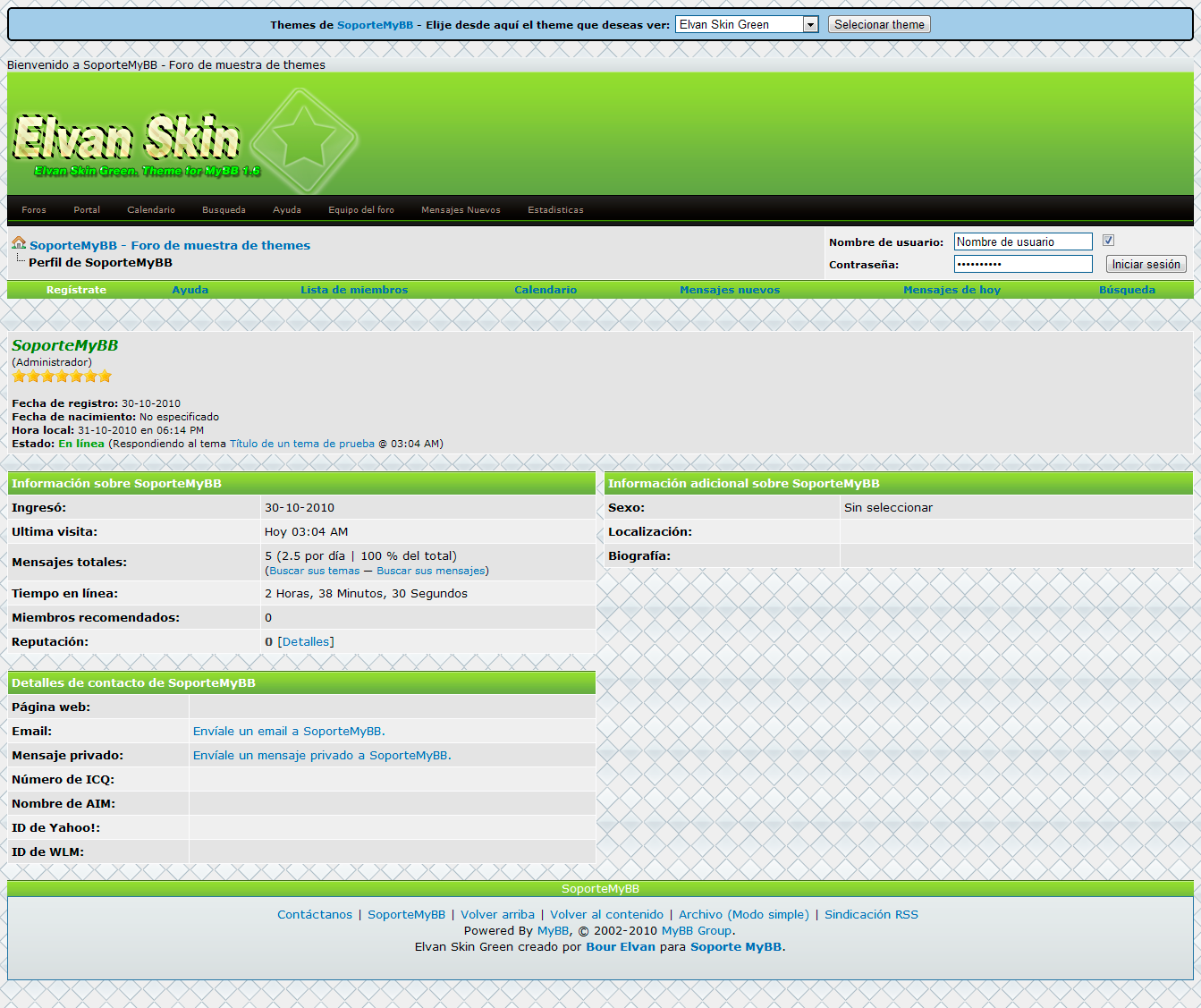The height and width of the screenshot is (1008, 1201).
Task: Open the Portal menu item
Action: pos(87,210)
